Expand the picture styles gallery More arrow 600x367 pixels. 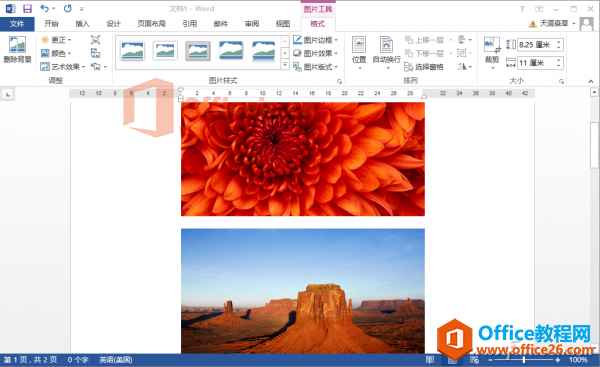click(285, 65)
